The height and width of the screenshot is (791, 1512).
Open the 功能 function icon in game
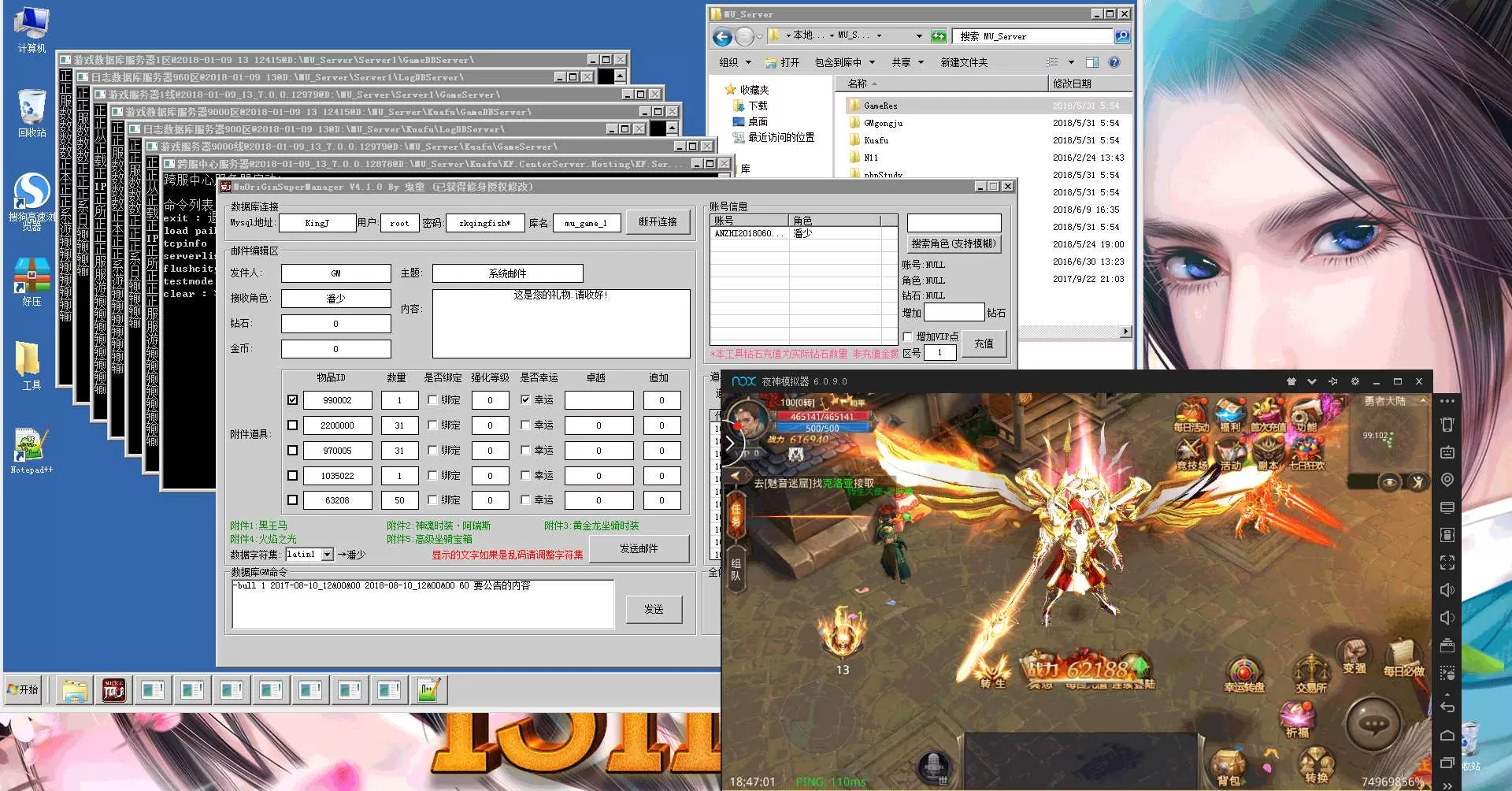tap(1306, 415)
